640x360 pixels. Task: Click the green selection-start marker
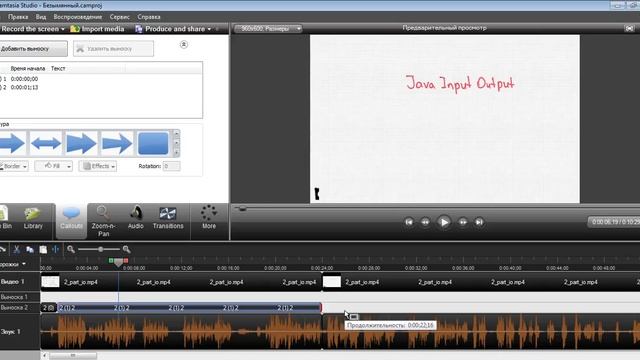pyautogui.click(x=111, y=260)
